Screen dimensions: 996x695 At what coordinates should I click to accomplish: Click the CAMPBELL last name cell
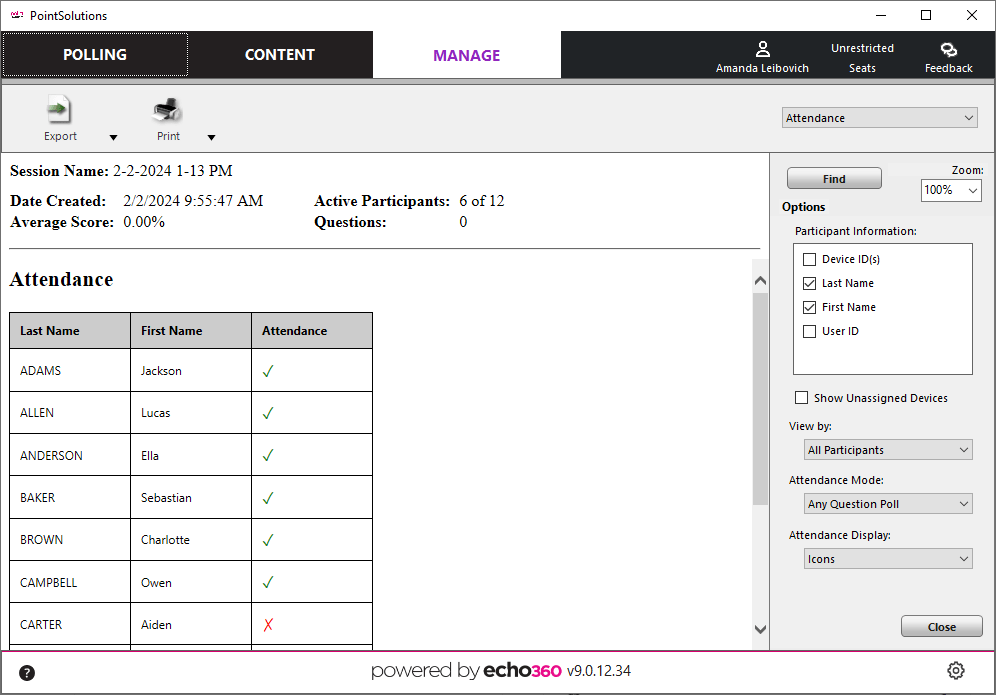point(70,582)
